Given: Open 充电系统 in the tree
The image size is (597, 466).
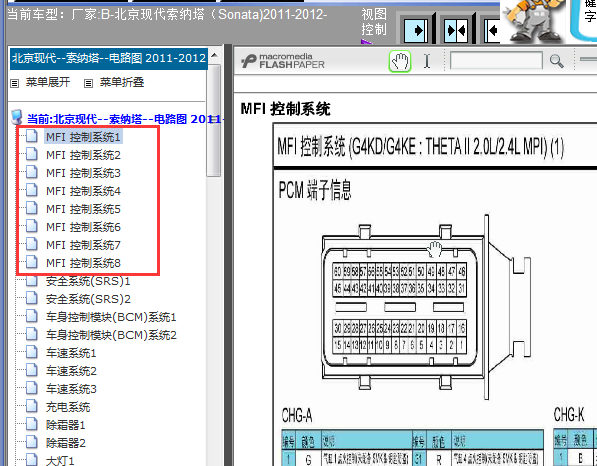Looking at the screenshot, I should [x=68, y=407].
